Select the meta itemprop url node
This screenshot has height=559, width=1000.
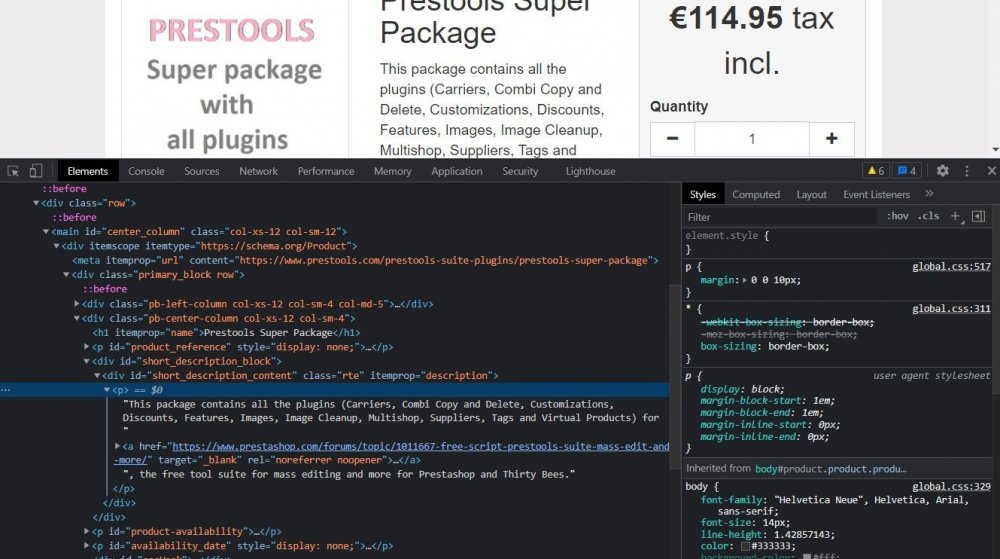(x=365, y=260)
